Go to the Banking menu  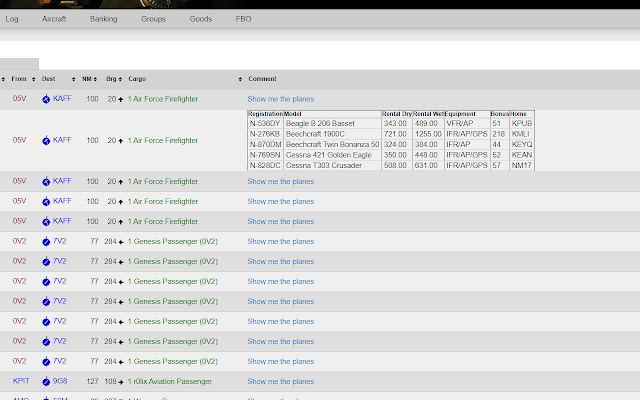[103, 19]
